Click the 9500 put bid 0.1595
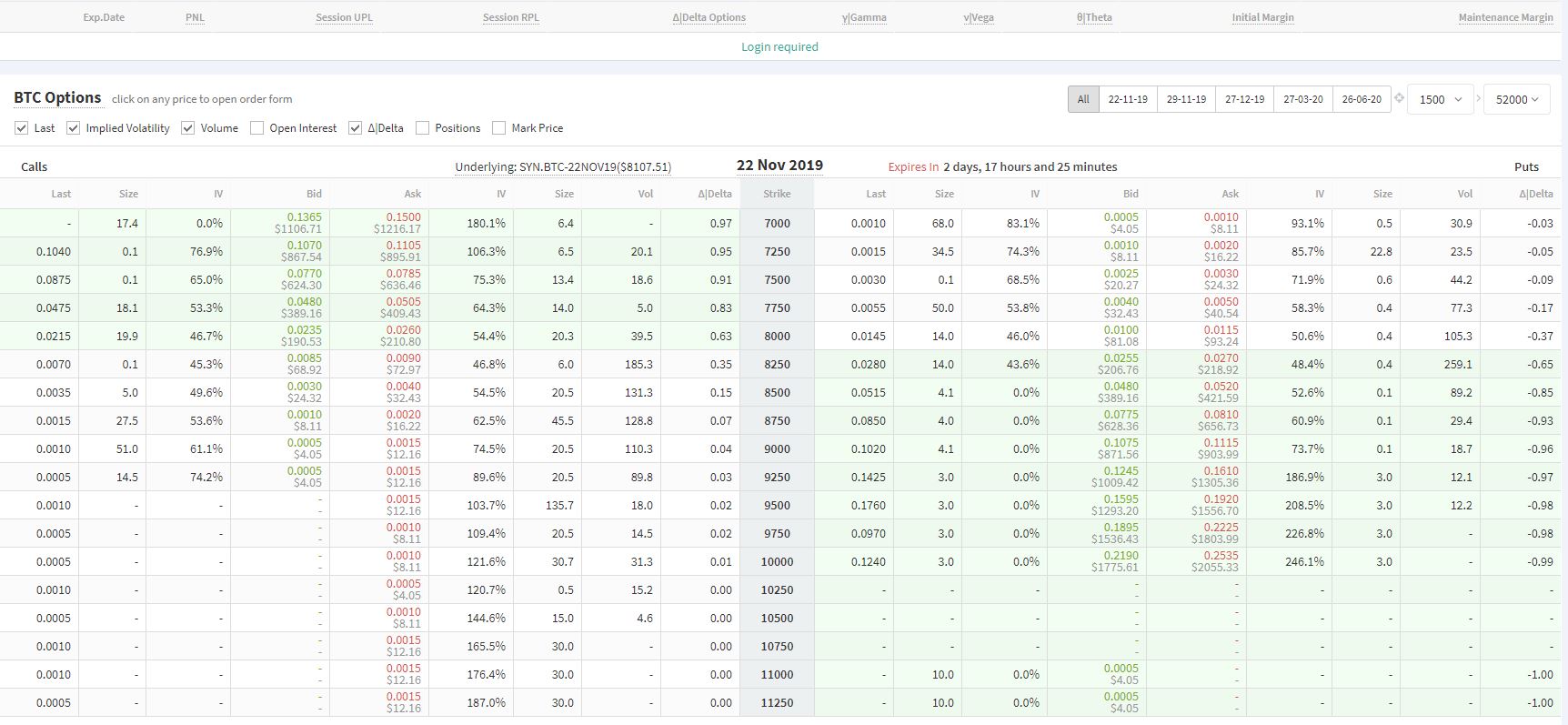 1121,499
